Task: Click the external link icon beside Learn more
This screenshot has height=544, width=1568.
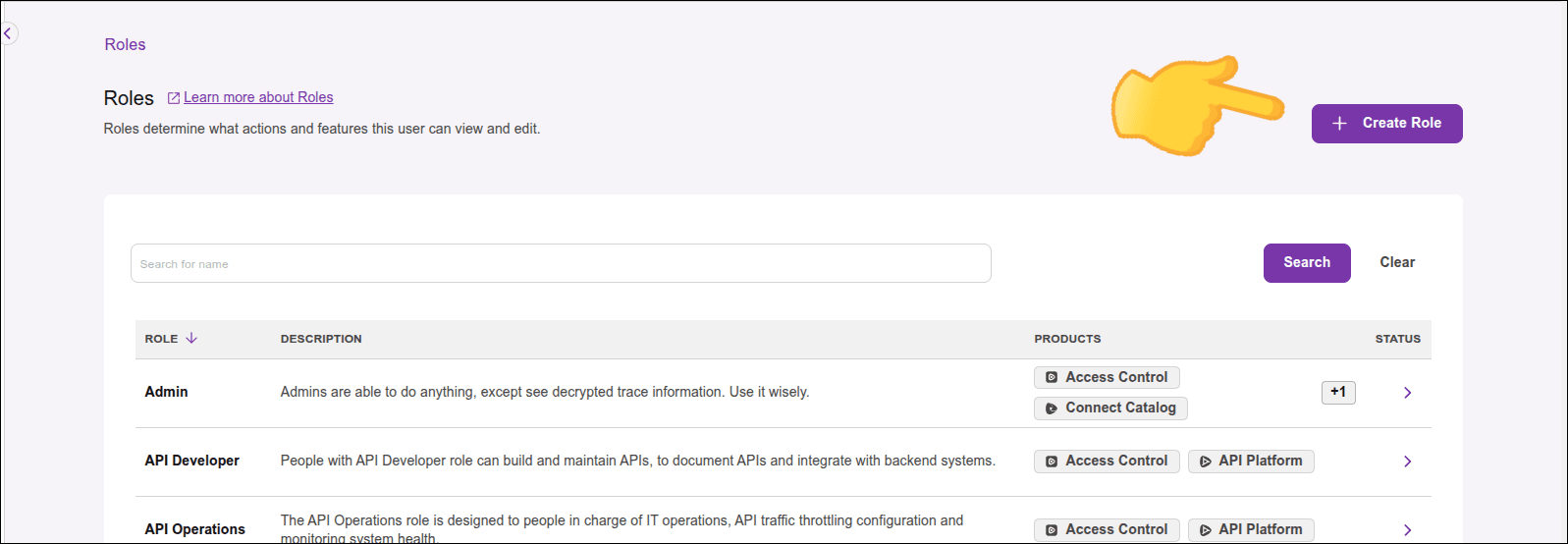Action: point(174,98)
